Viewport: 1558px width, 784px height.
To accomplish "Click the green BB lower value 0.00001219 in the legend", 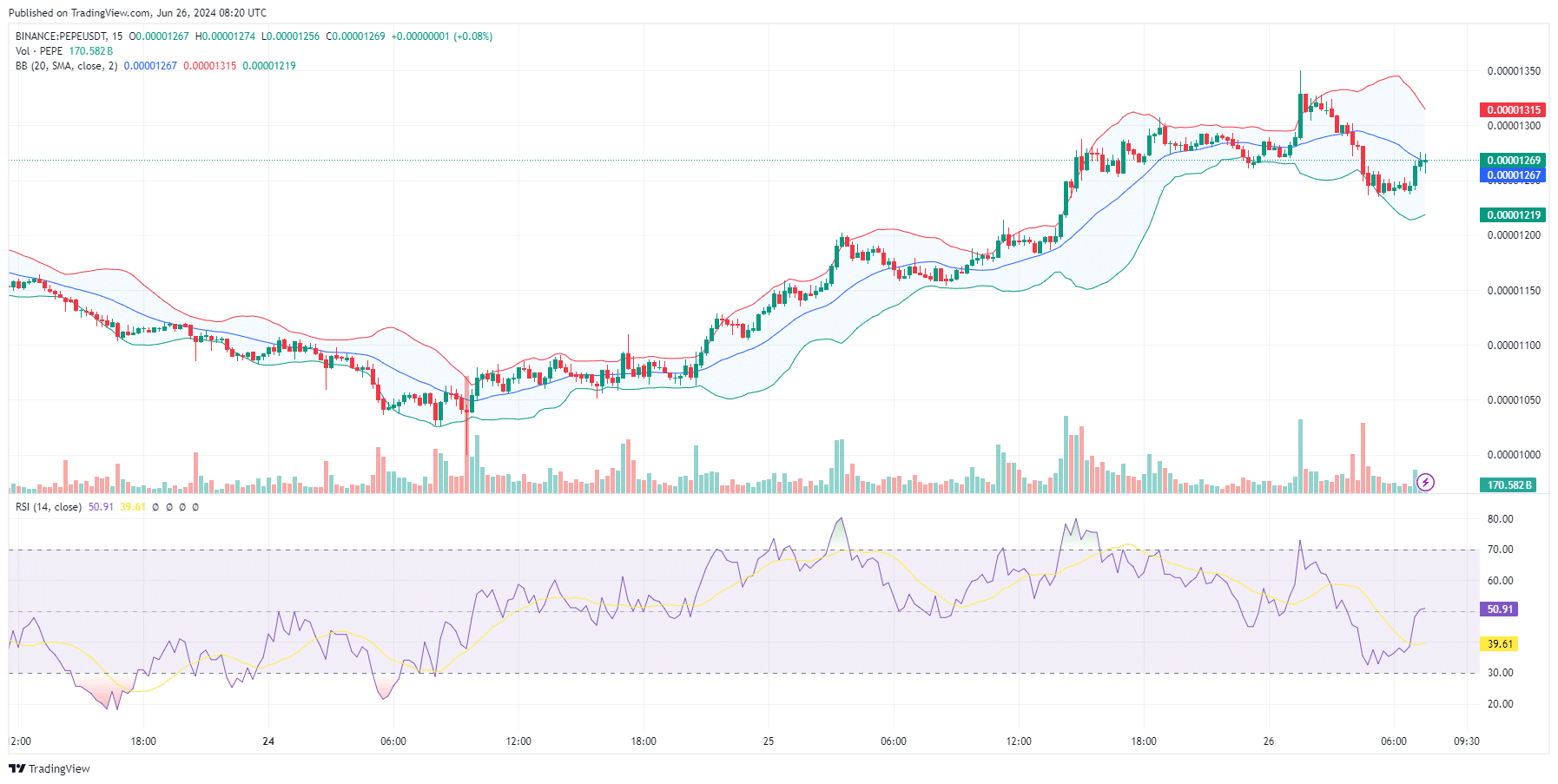I will click(269, 66).
